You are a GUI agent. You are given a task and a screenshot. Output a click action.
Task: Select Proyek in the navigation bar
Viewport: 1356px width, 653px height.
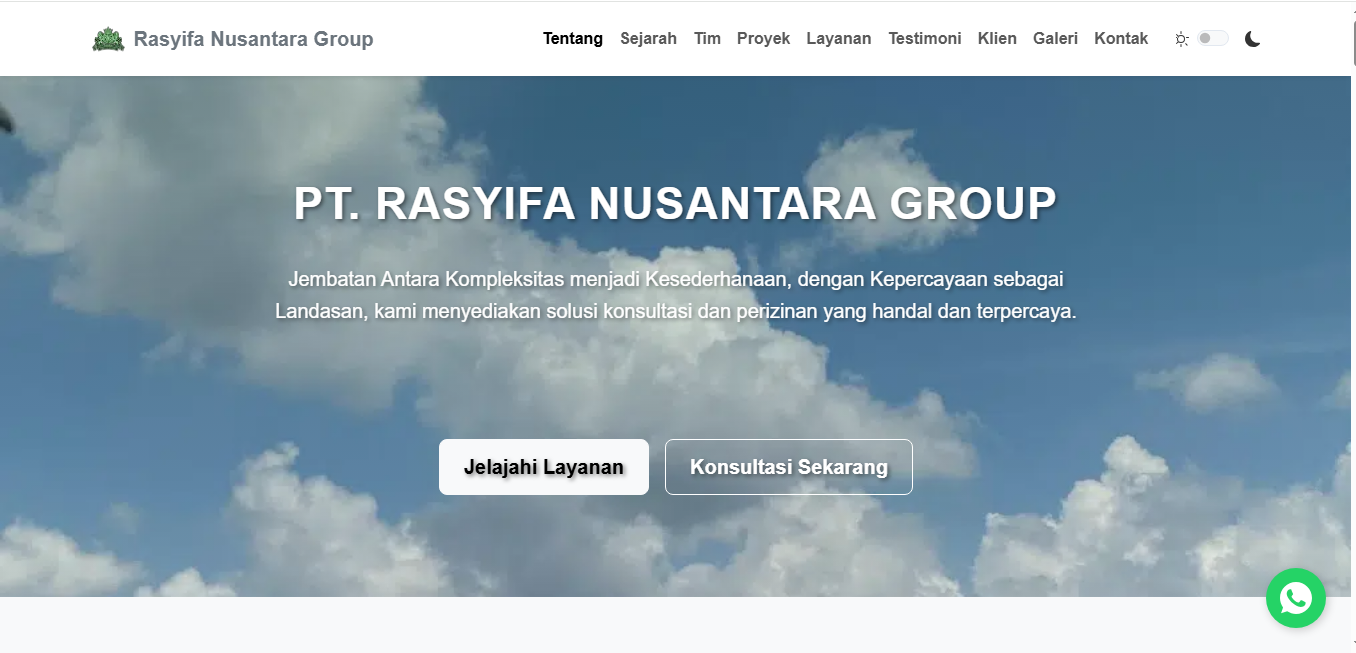coord(763,39)
